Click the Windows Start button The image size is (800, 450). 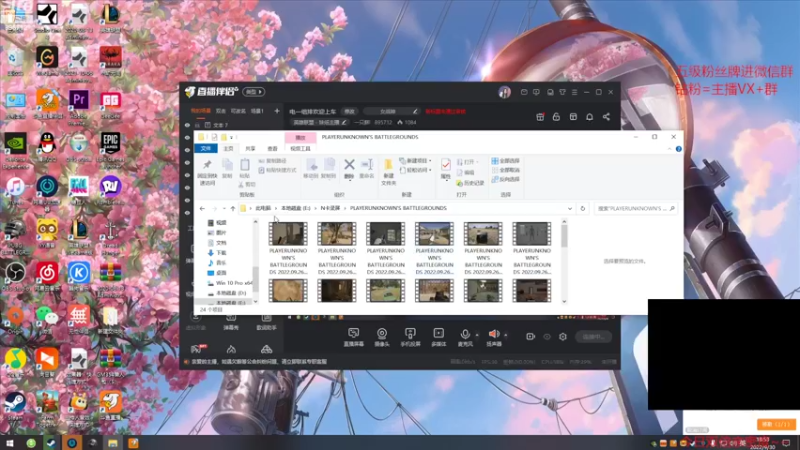tap(10, 442)
